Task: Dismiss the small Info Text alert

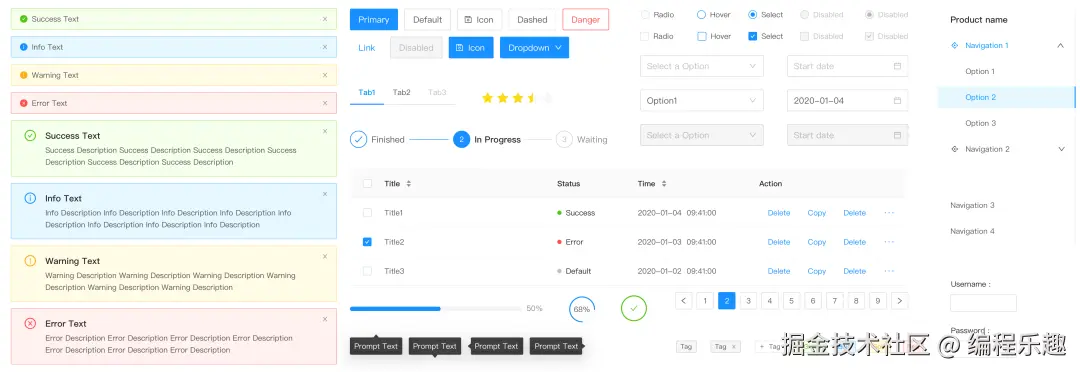Action: tap(325, 47)
